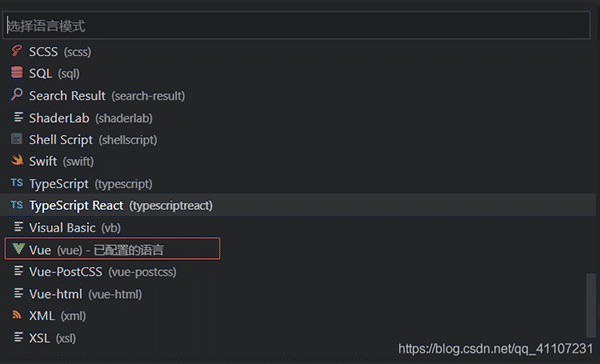Image resolution: width=600 pixels, height=364 pixels.
Task: Click the Swift bird icon
Action: coord(17,160)
